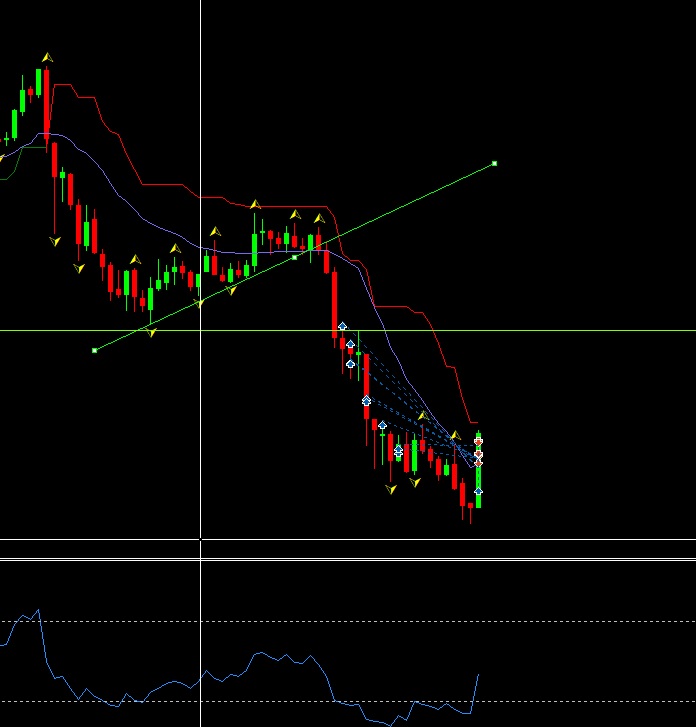Click the blue arrow right of the green horizontal line's first dip candle
This screenshot has height=727, width=696.
click(350, 344)
